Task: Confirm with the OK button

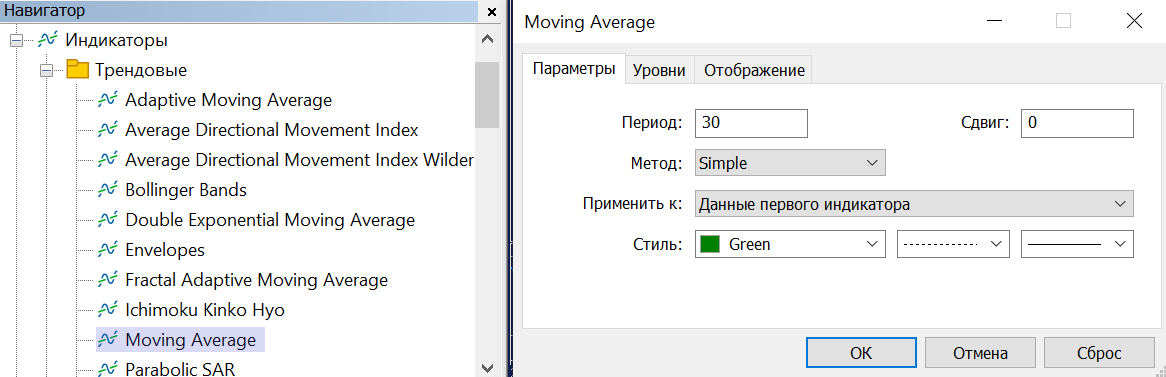Action: [x=860, y=352]
